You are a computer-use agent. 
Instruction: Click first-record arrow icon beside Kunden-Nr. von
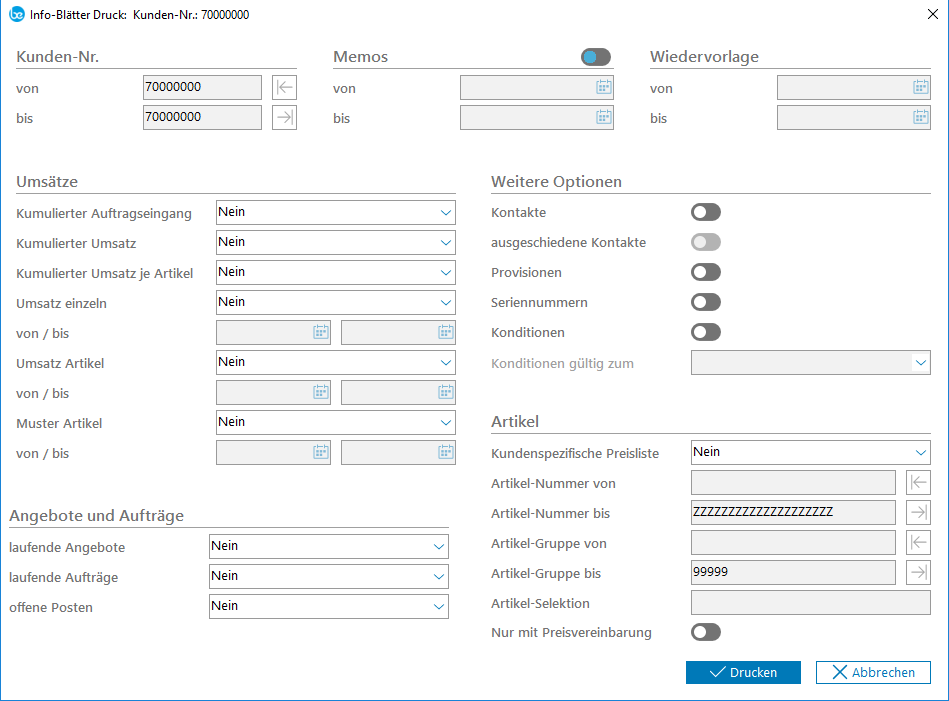[x=285, y=88]
